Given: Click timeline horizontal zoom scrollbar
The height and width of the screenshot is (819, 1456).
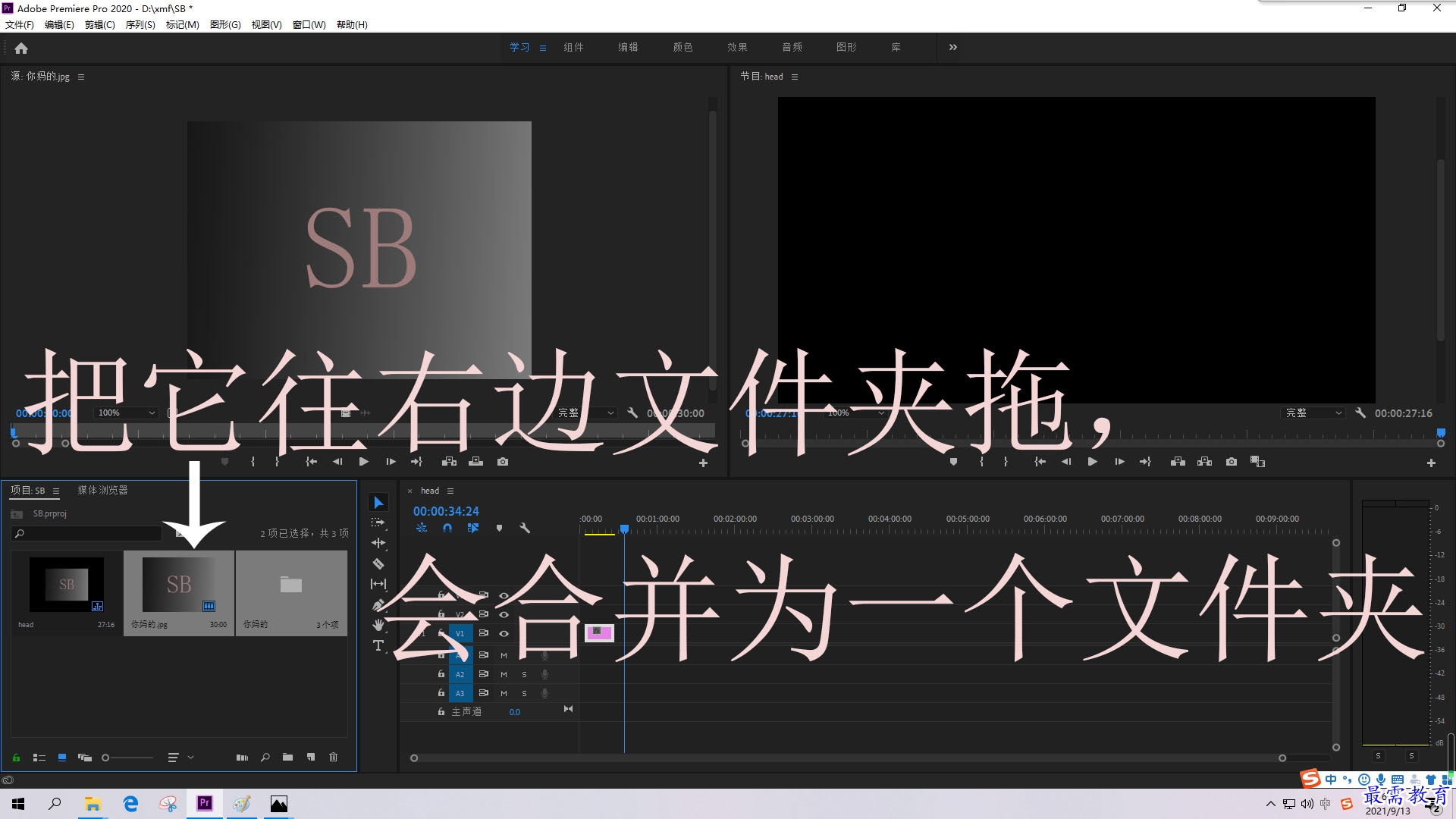Looking at the screenshot, I should click(848, 758).
